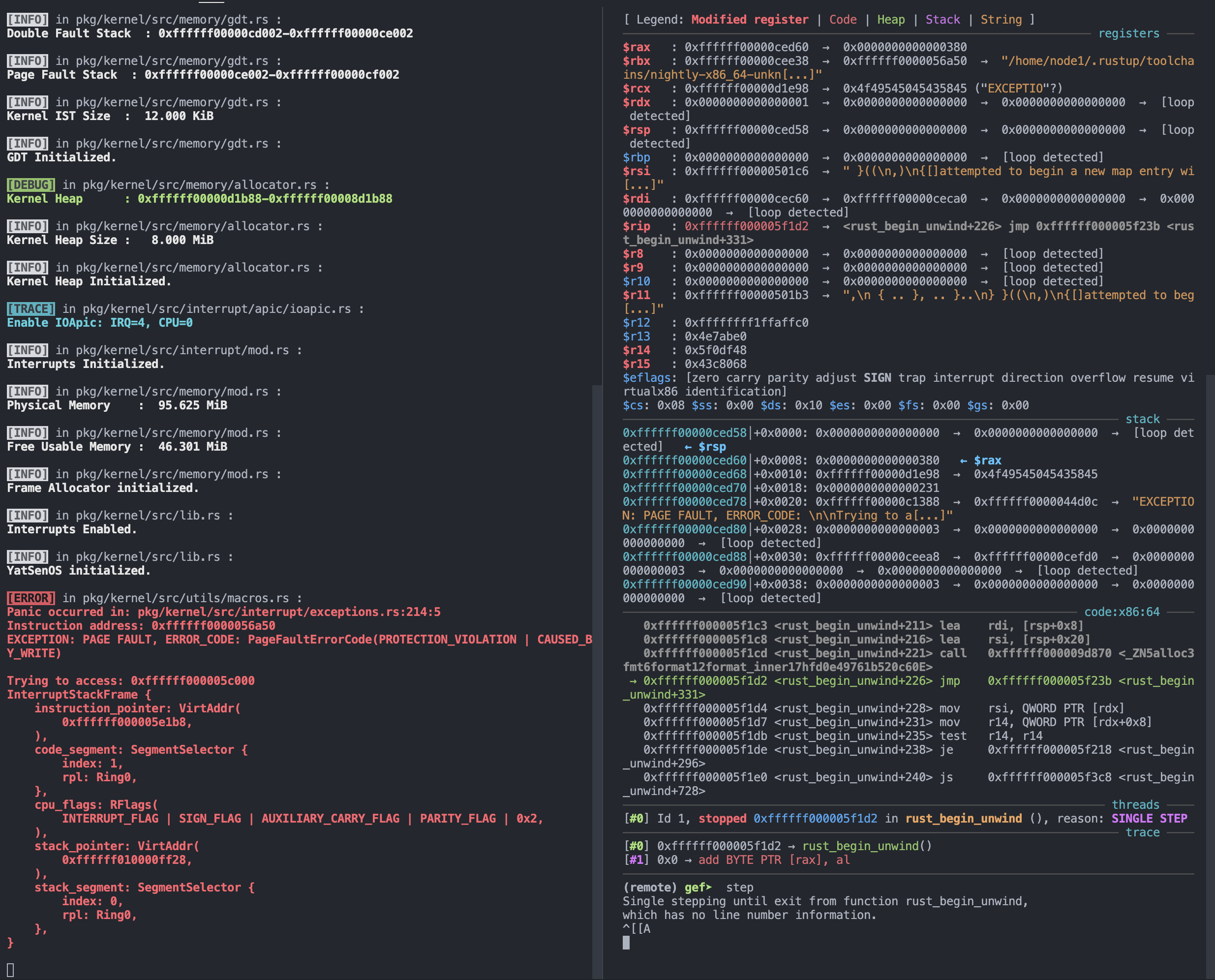Click the purple 'Stack' legend label

point(942,20)
